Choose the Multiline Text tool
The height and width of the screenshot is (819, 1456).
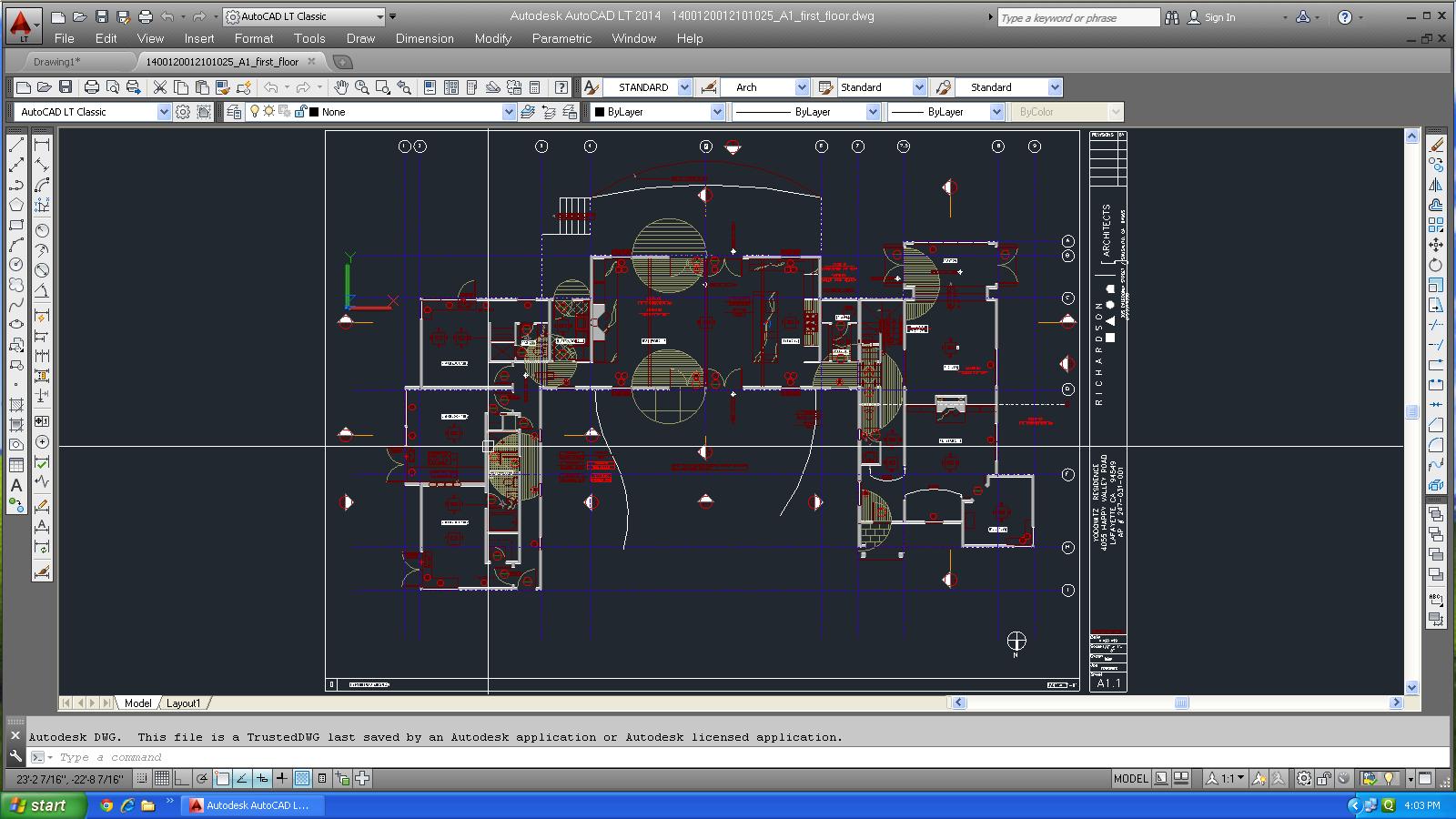tap(16, 485)
